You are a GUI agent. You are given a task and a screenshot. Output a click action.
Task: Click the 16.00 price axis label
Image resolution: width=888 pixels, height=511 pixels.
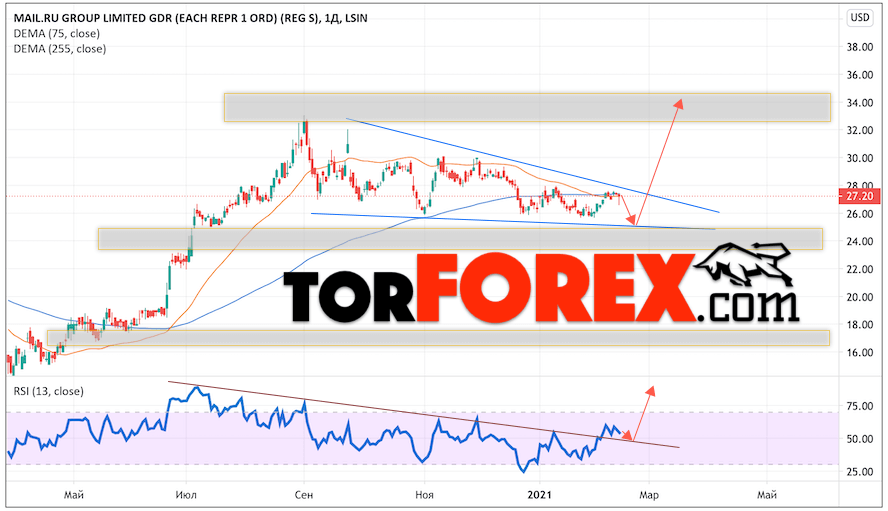pos(859,352)
